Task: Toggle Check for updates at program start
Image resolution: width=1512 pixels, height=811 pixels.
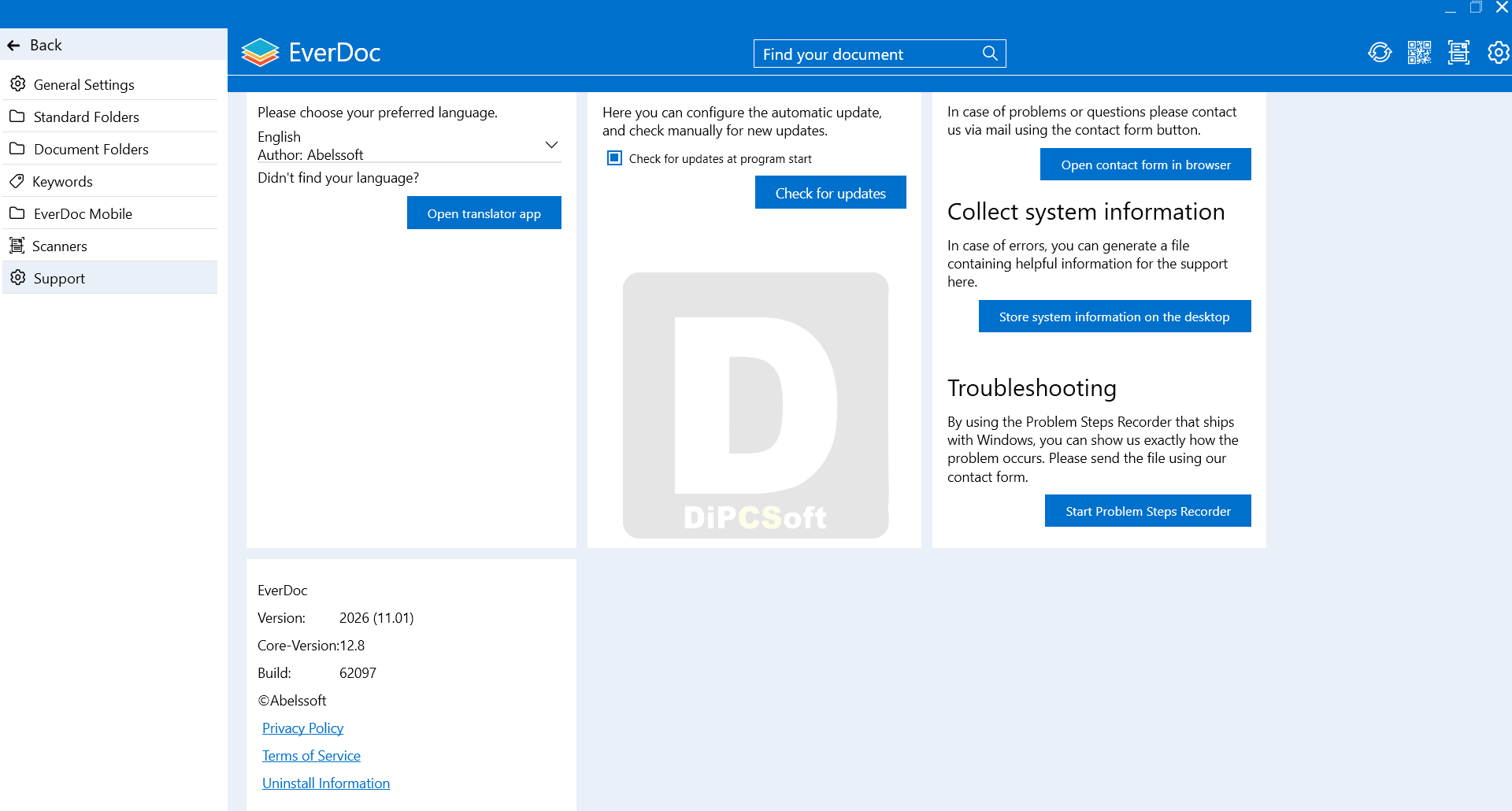Action: coord(614,158)
